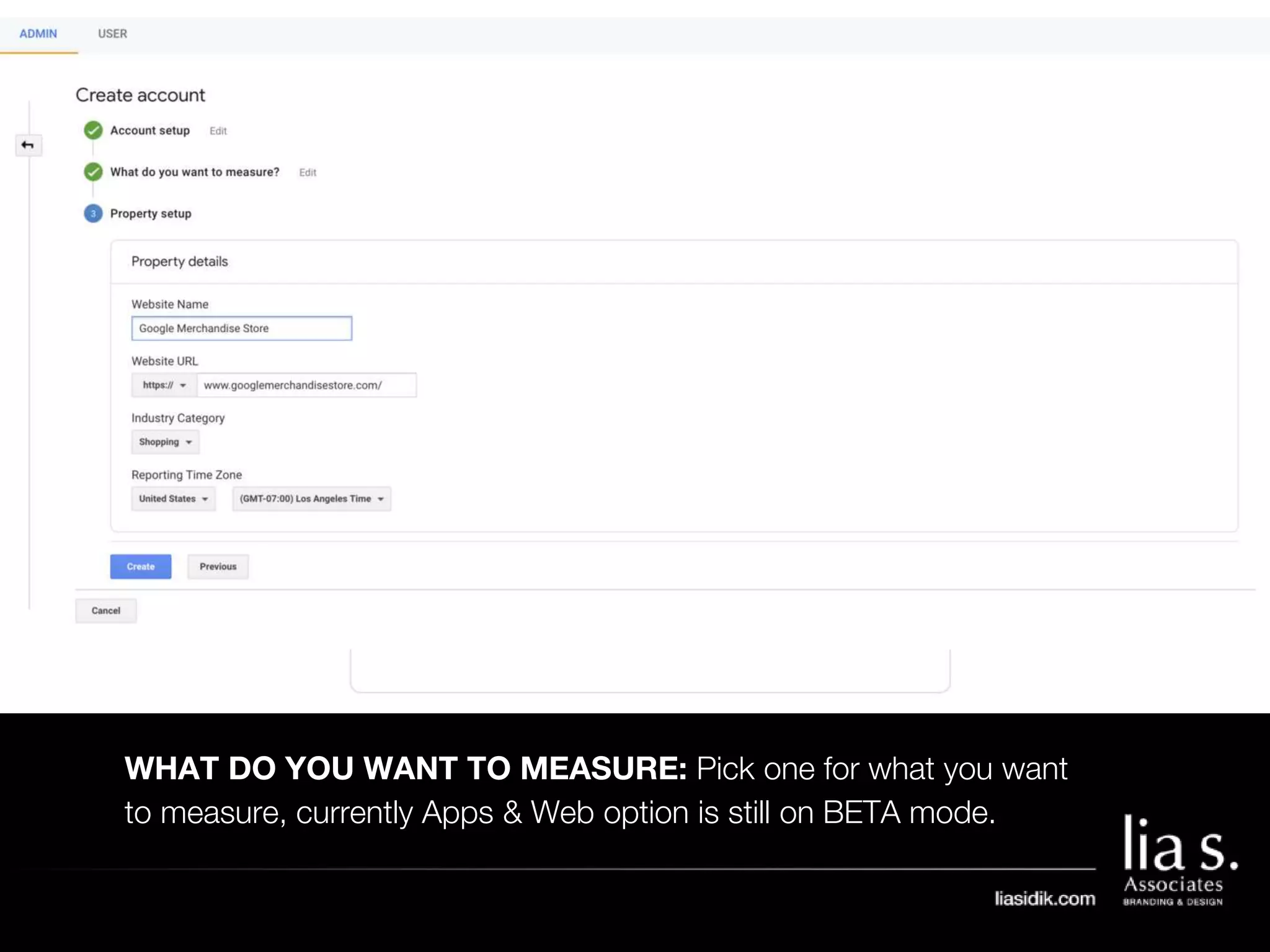Click the Property setup step label

point(151,214)
